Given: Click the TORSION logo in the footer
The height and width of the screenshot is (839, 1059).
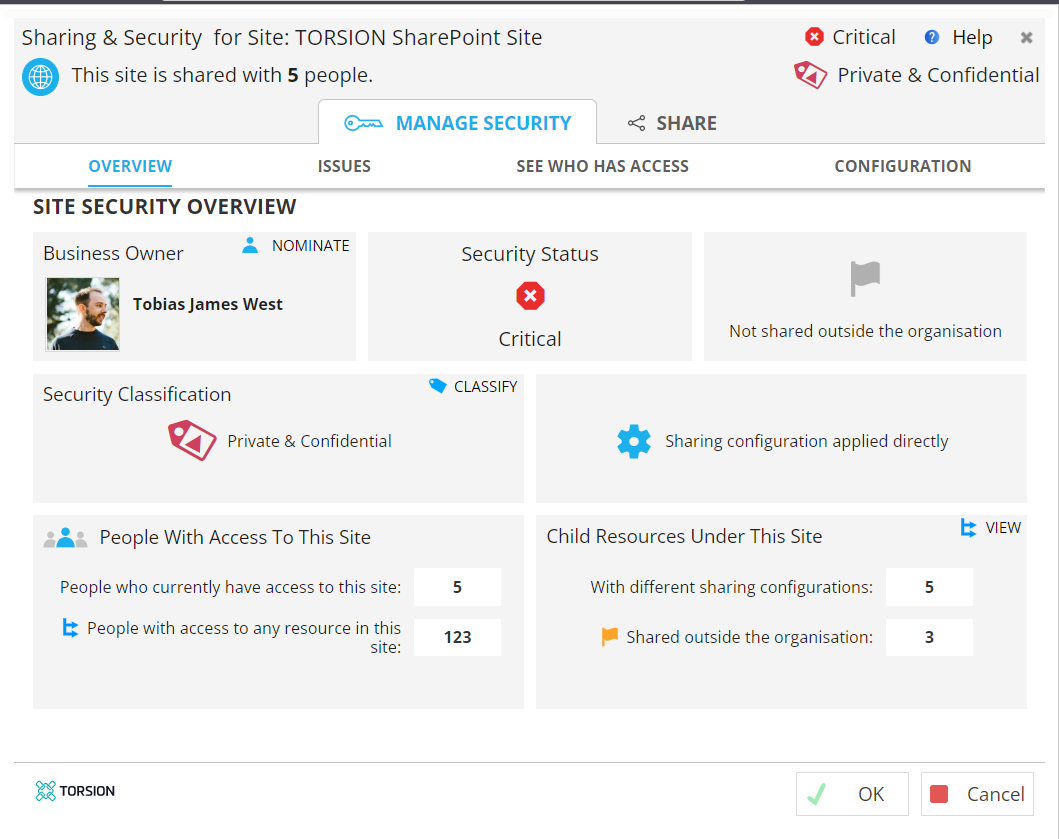Looking at the screenshot, I should 73,791.
